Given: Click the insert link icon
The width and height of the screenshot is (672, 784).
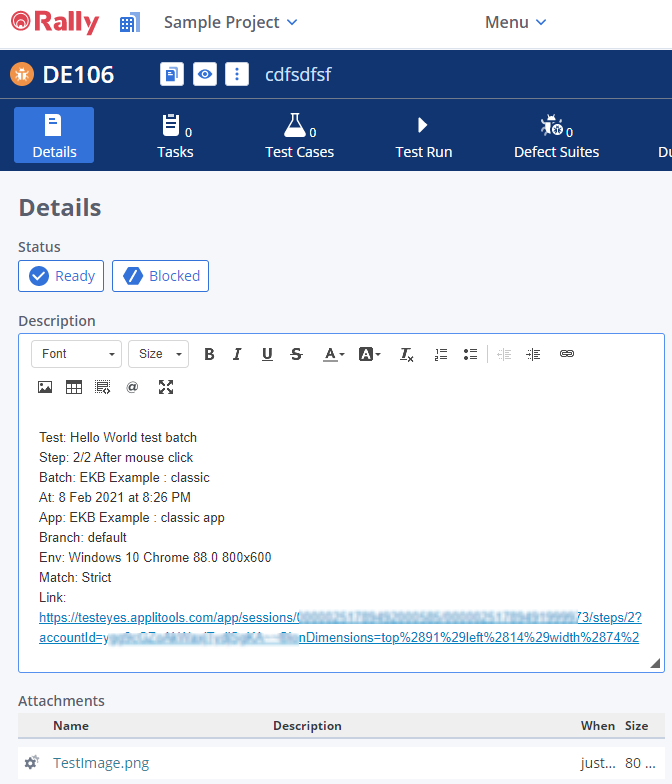Looking at the screenshot, I should click(567, 354).
